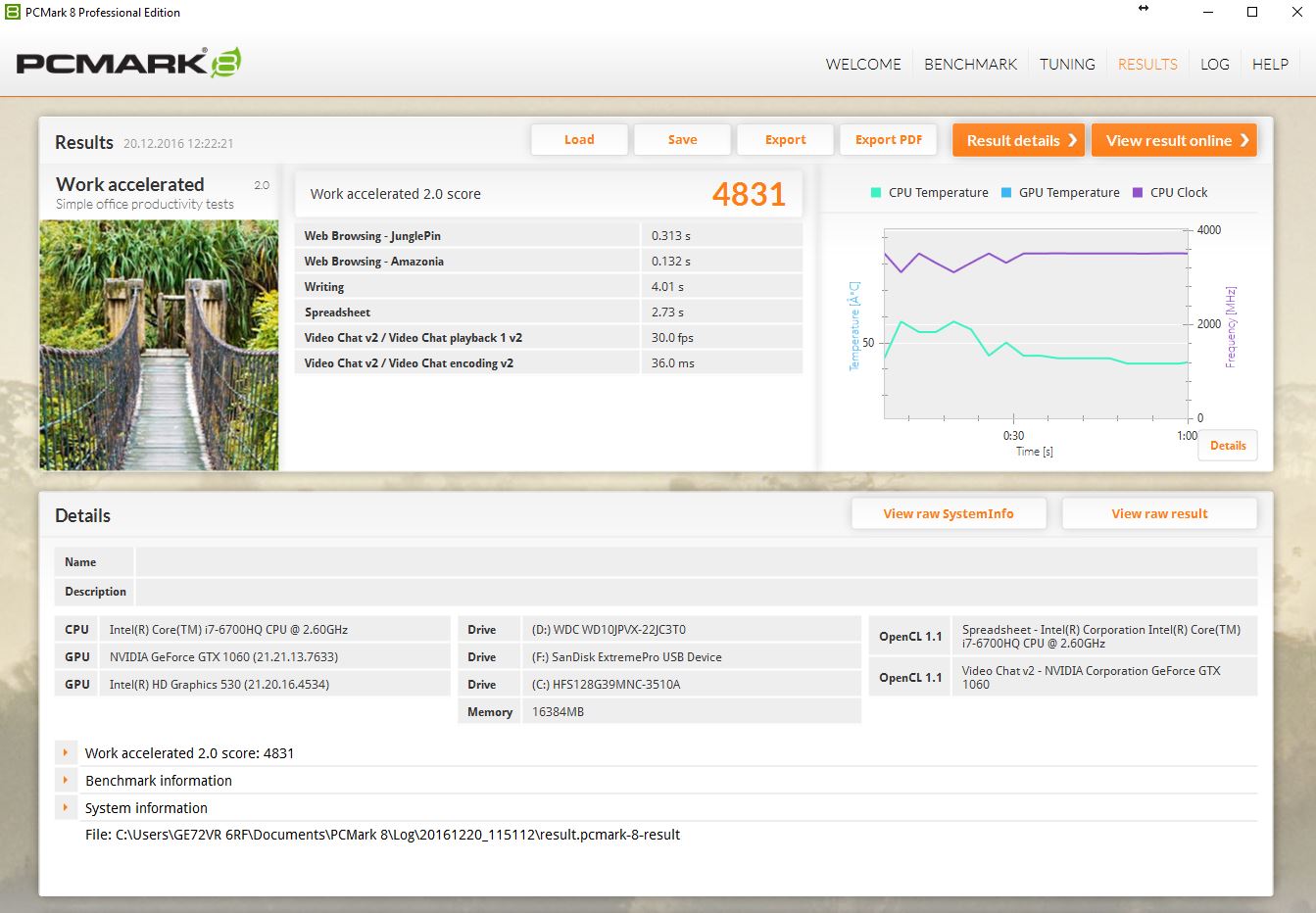Load a saved result file
1316x913 pixels.
point(579,139)
